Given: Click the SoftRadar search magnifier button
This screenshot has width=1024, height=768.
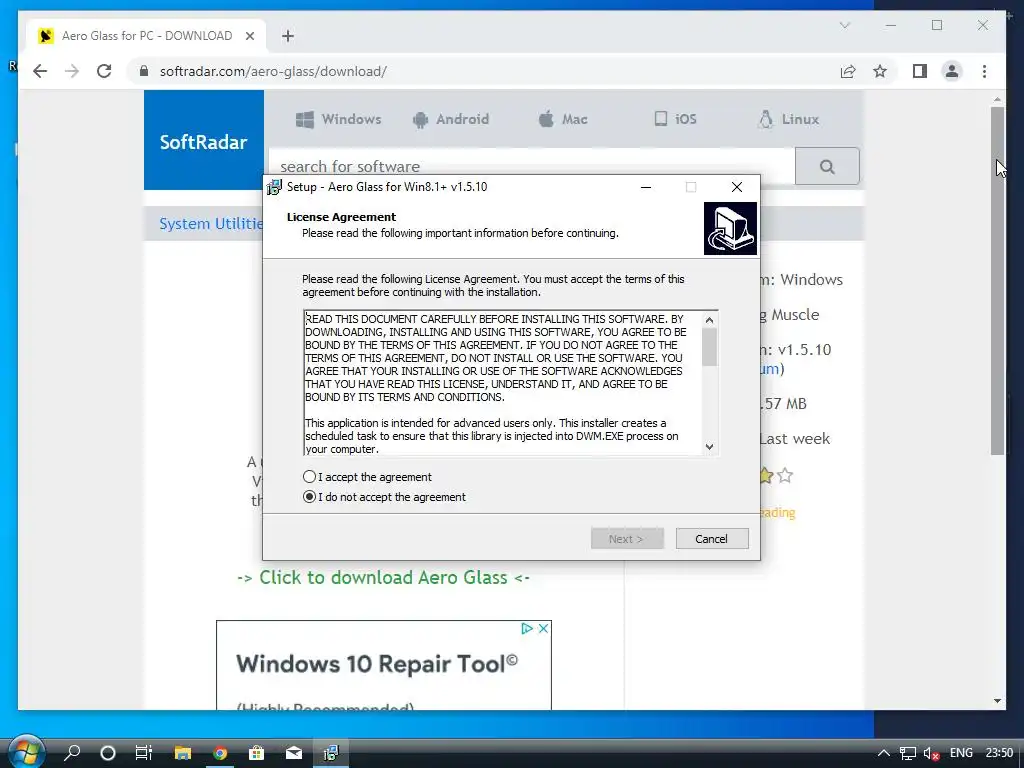Looking at the screenshot, I should (827, 167).
